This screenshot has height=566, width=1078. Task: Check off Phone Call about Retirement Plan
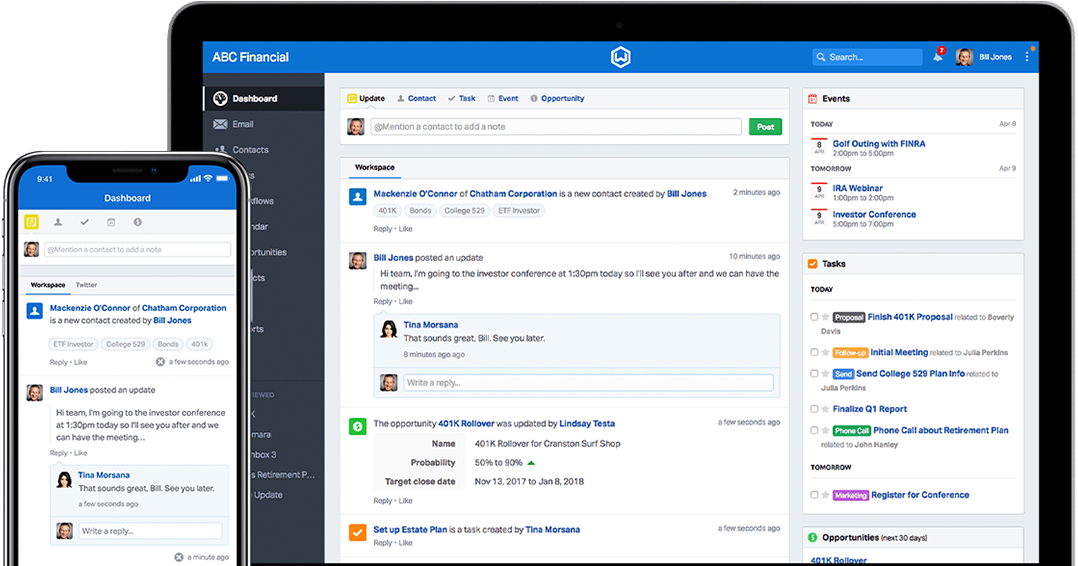coord(814,430)
